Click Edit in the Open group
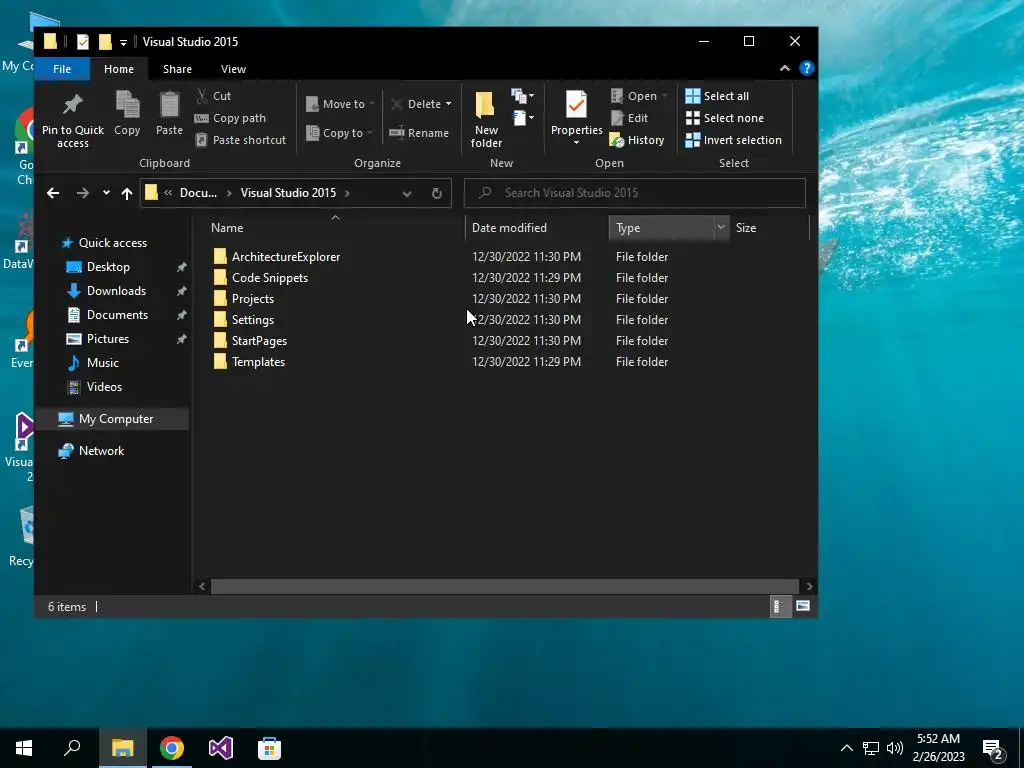Screen dimensions: 1024x768 pyautogui.click(x=630, y=118)
